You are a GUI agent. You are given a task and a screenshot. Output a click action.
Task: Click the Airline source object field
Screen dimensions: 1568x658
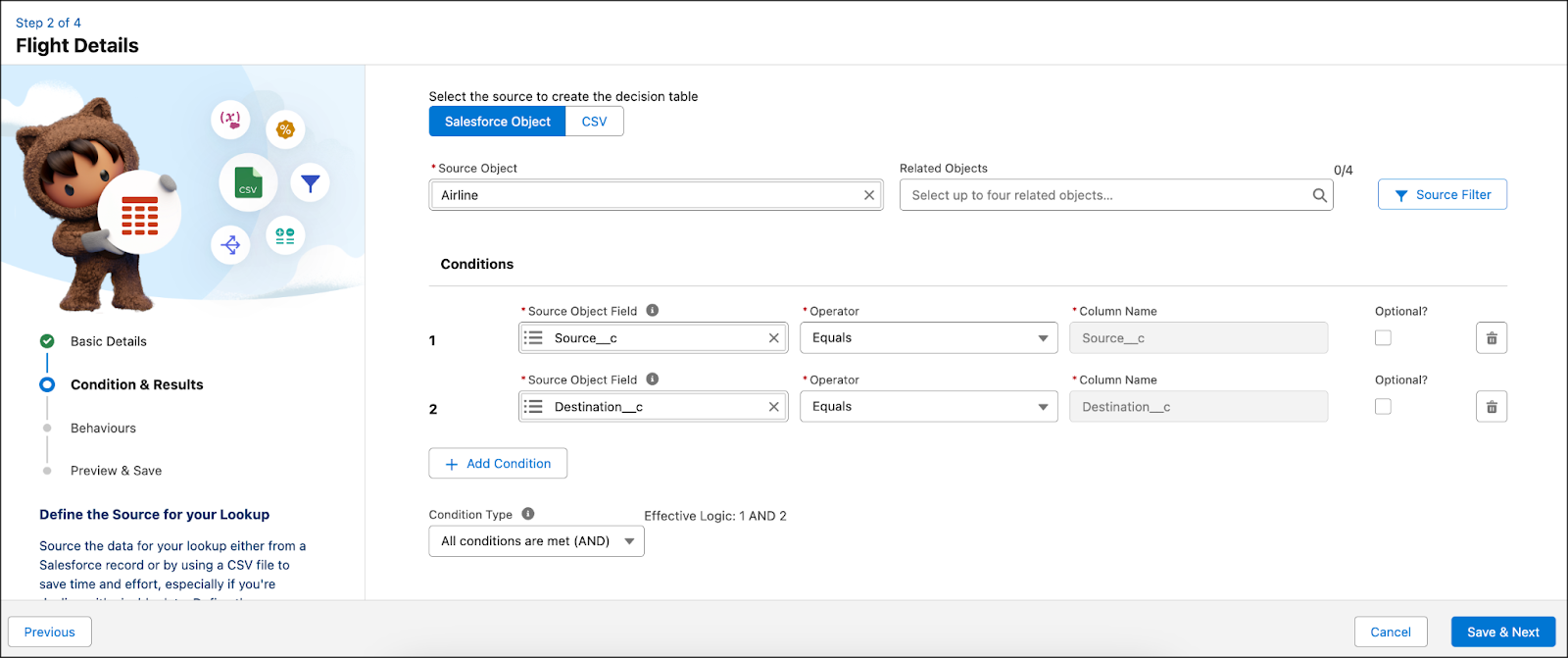[656, 195]
